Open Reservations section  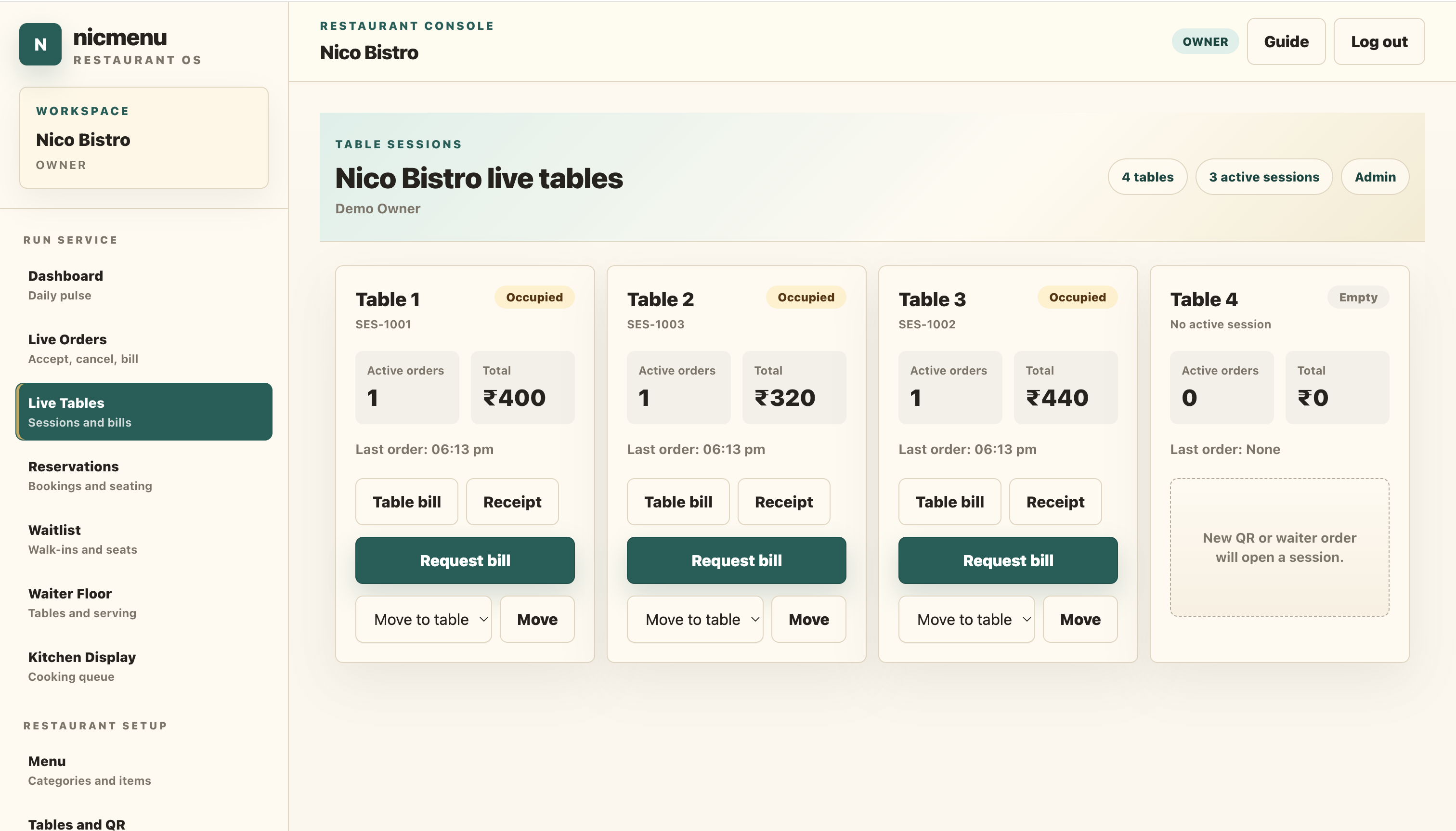[144, 475]
